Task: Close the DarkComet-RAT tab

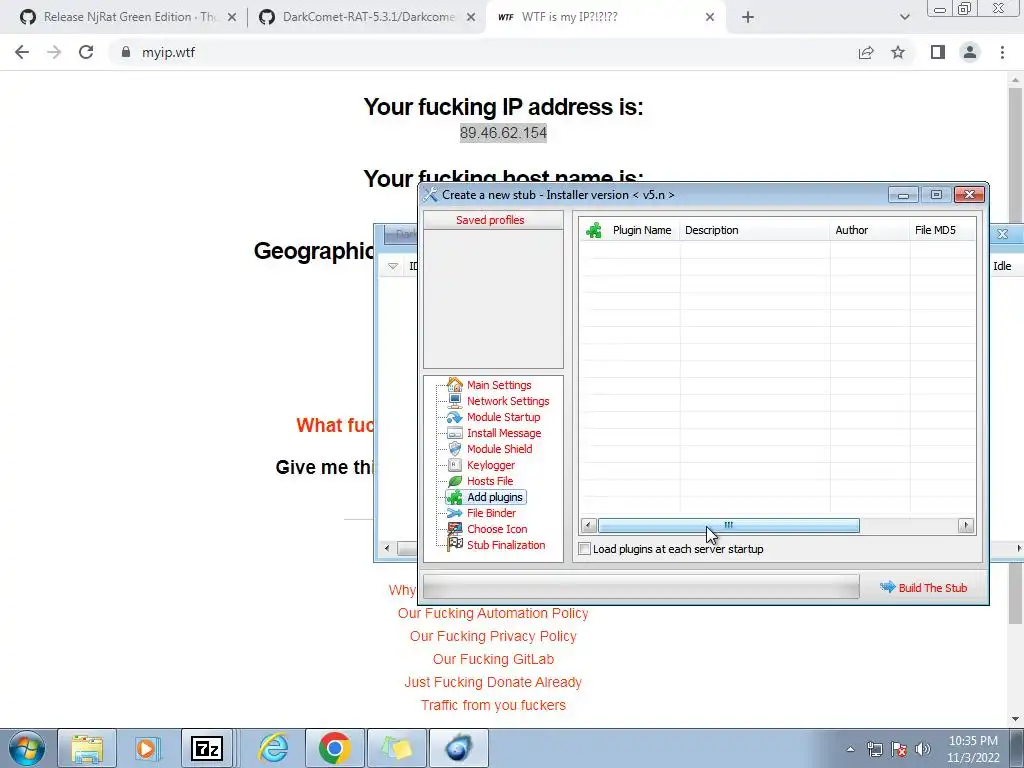Action: 470,17
